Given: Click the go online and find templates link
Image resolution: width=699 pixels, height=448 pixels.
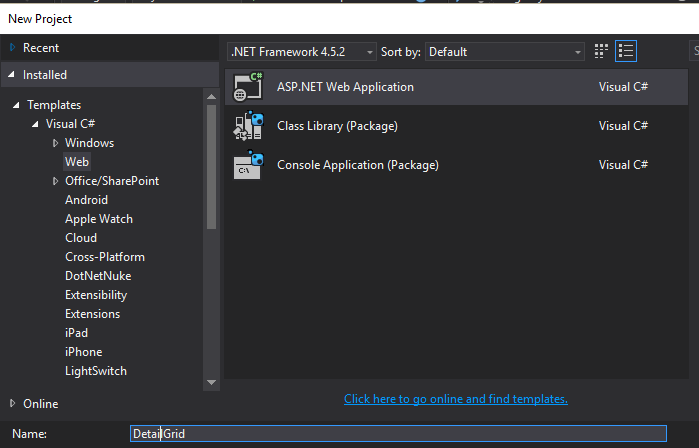Looking at the screenshot, I should 455,399.
